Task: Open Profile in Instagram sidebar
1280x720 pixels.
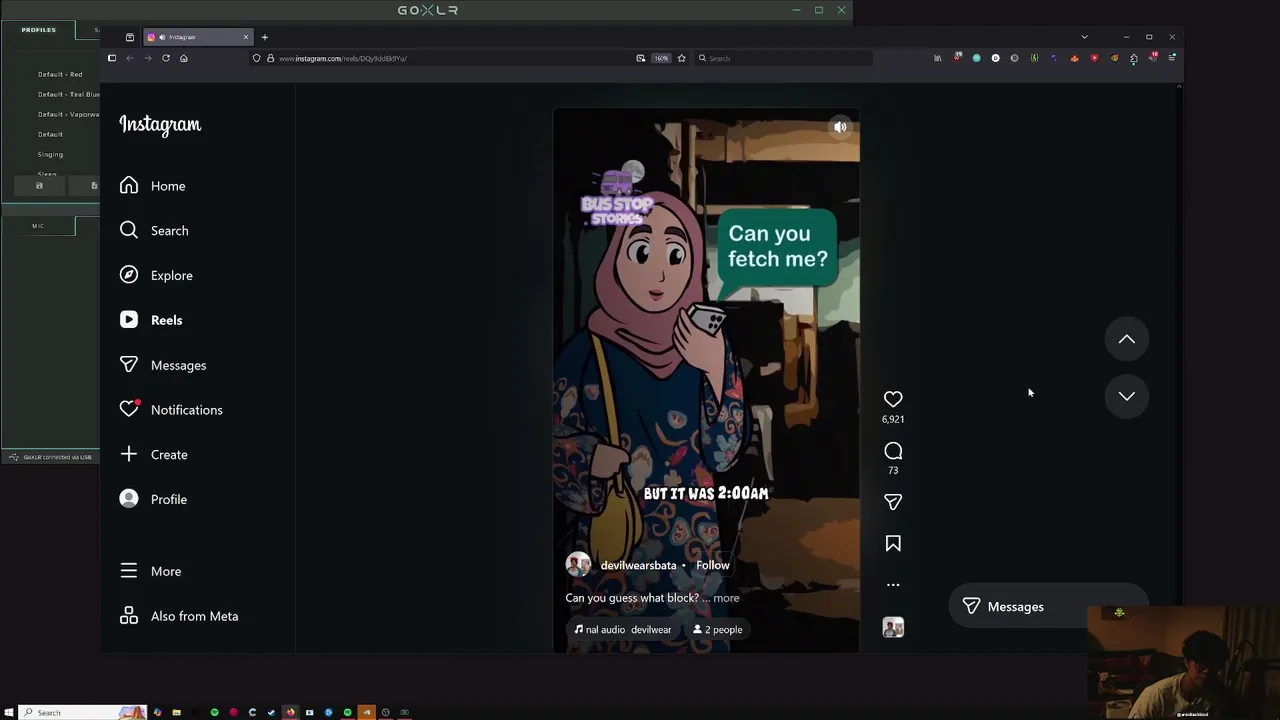Action: [152, 499]
